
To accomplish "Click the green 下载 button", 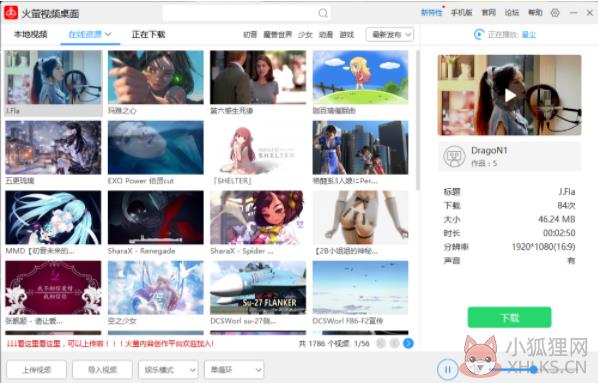I will point(510,317).
